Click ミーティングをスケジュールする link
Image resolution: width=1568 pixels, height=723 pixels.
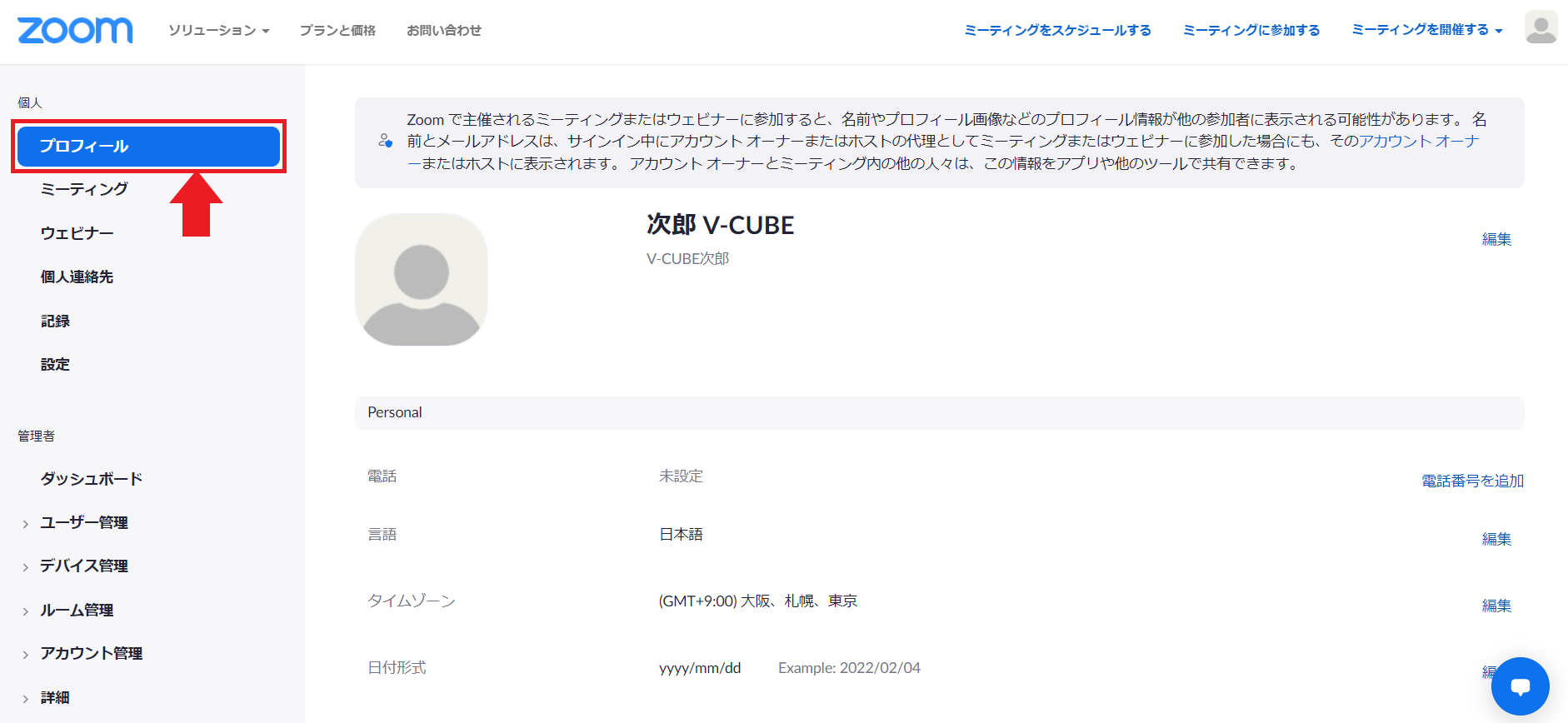pyautogui.click(x=1057, y=31)
